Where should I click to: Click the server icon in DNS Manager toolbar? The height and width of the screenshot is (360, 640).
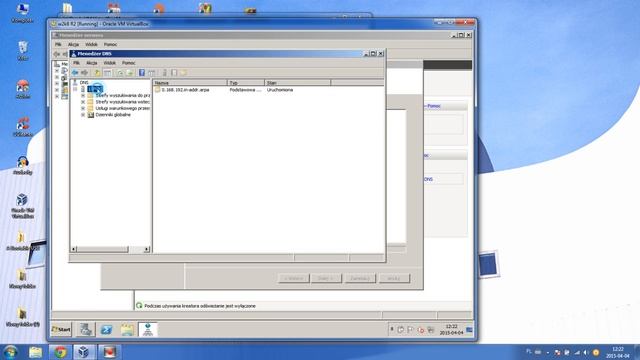(x=164, y=73)
